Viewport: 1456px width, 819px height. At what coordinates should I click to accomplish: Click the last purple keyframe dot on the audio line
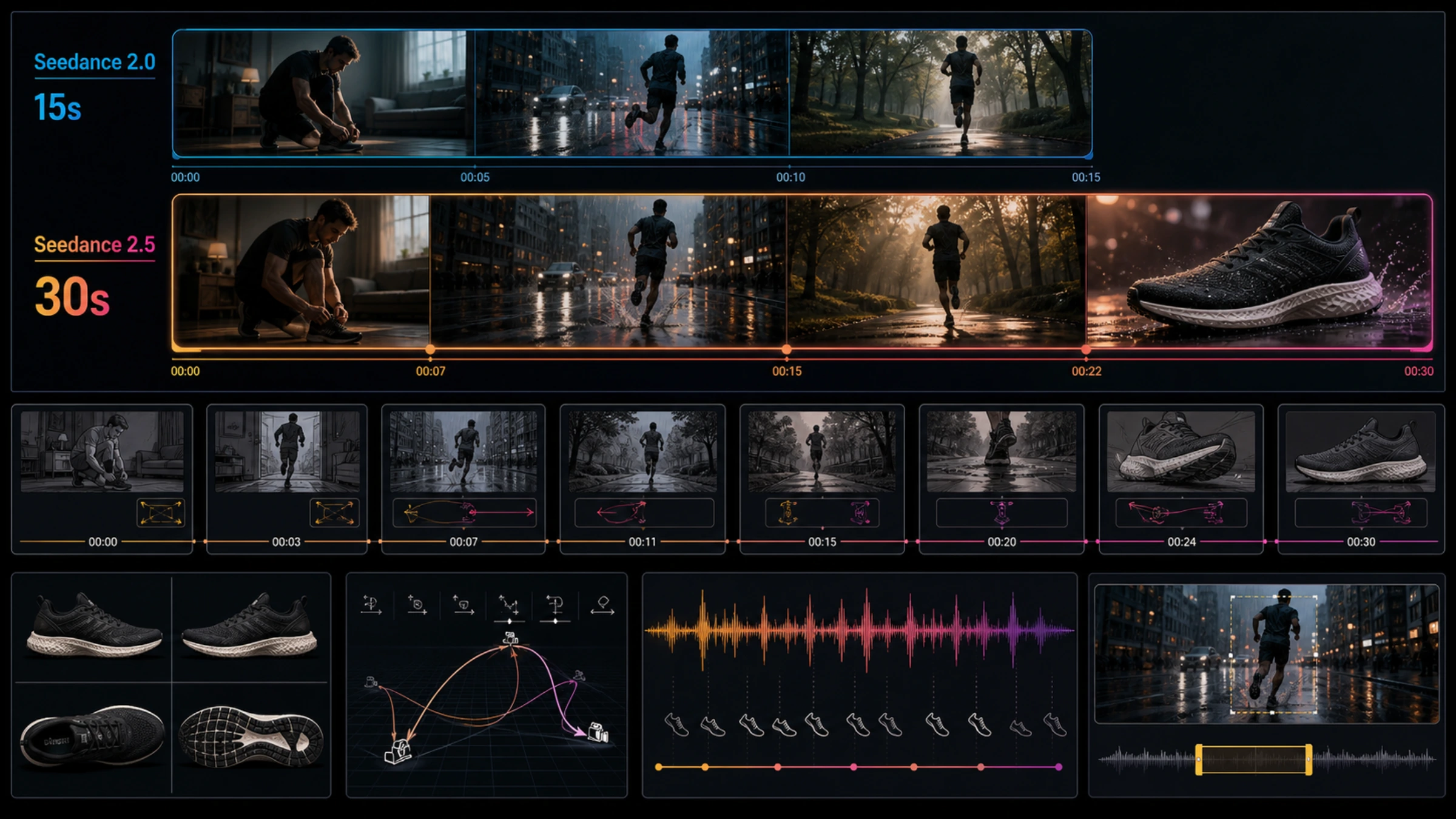1059,767
